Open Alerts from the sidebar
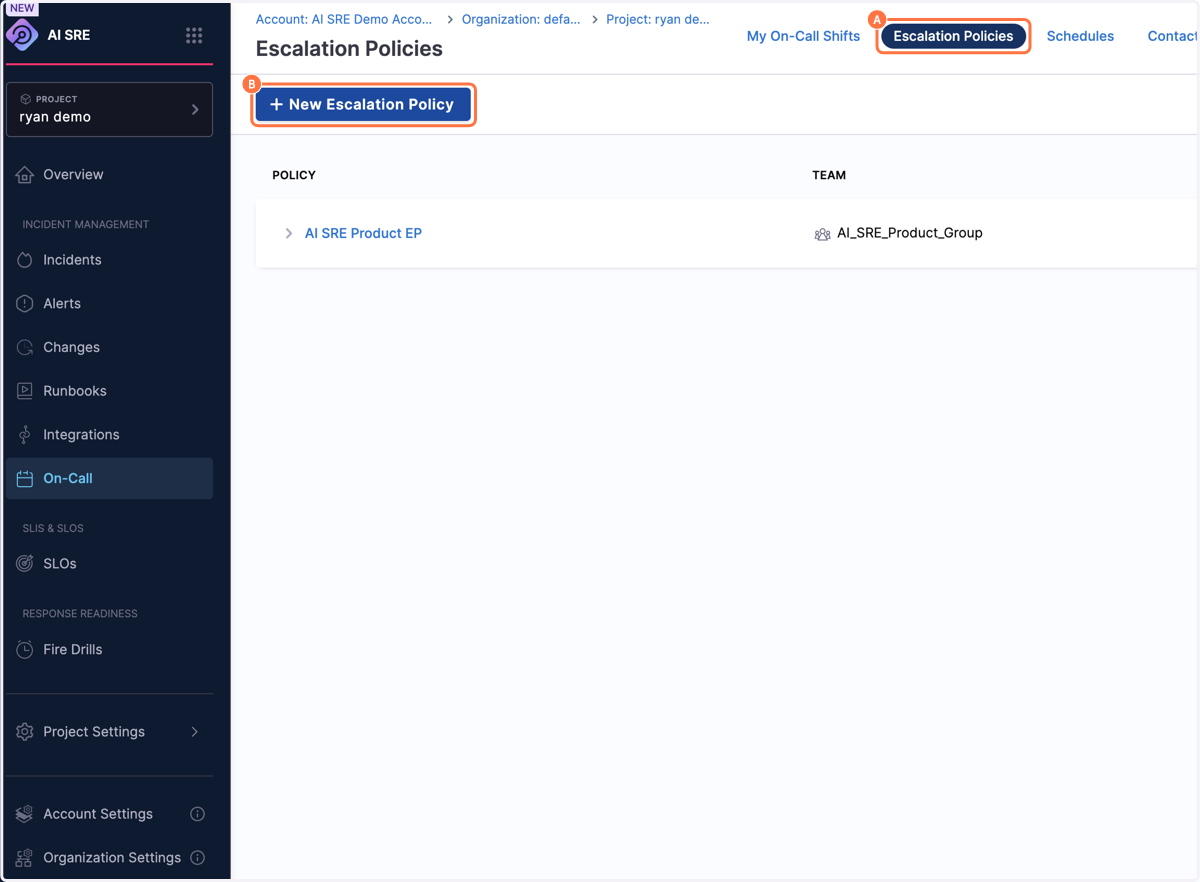The image size is (1200, 882). (62, 303)
